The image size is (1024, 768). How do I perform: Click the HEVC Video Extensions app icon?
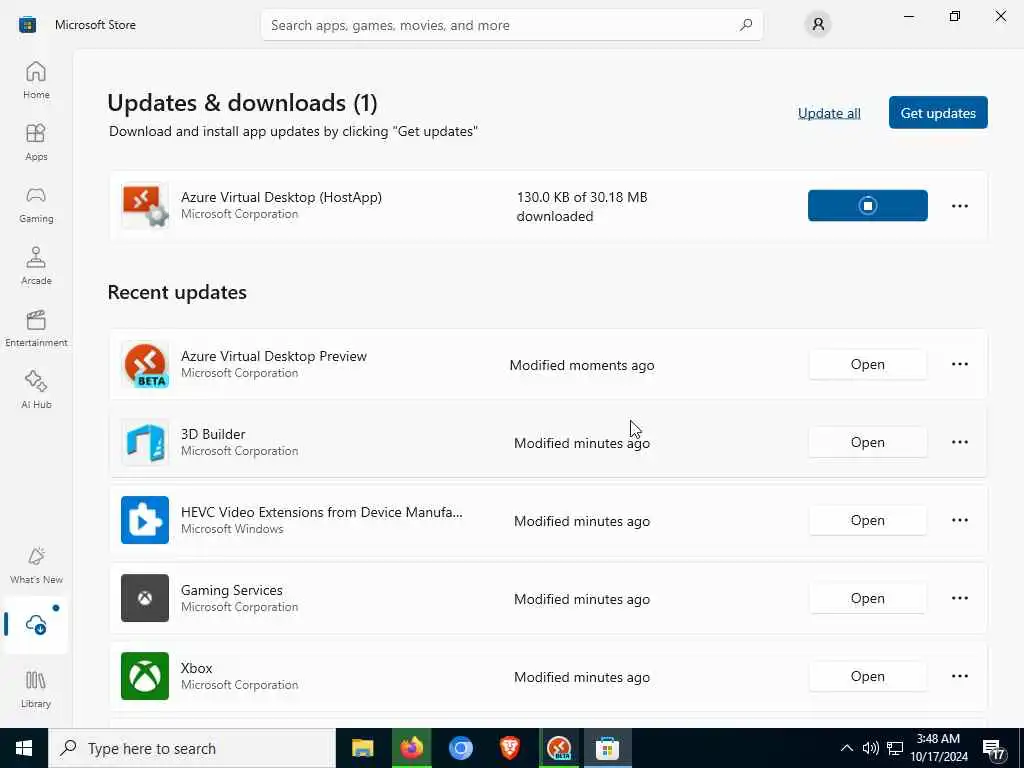coord(145,520)
